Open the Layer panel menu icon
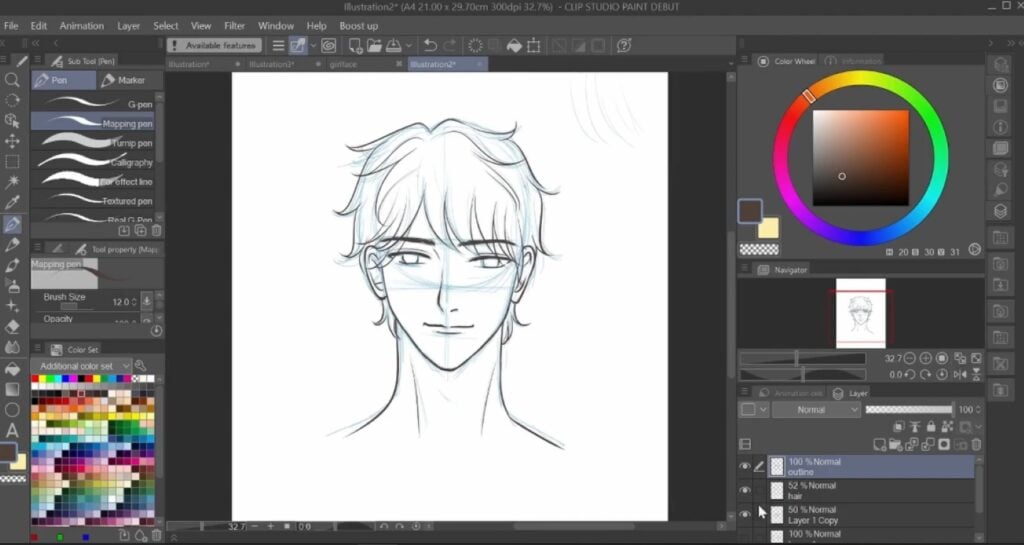 coord(744,393)
